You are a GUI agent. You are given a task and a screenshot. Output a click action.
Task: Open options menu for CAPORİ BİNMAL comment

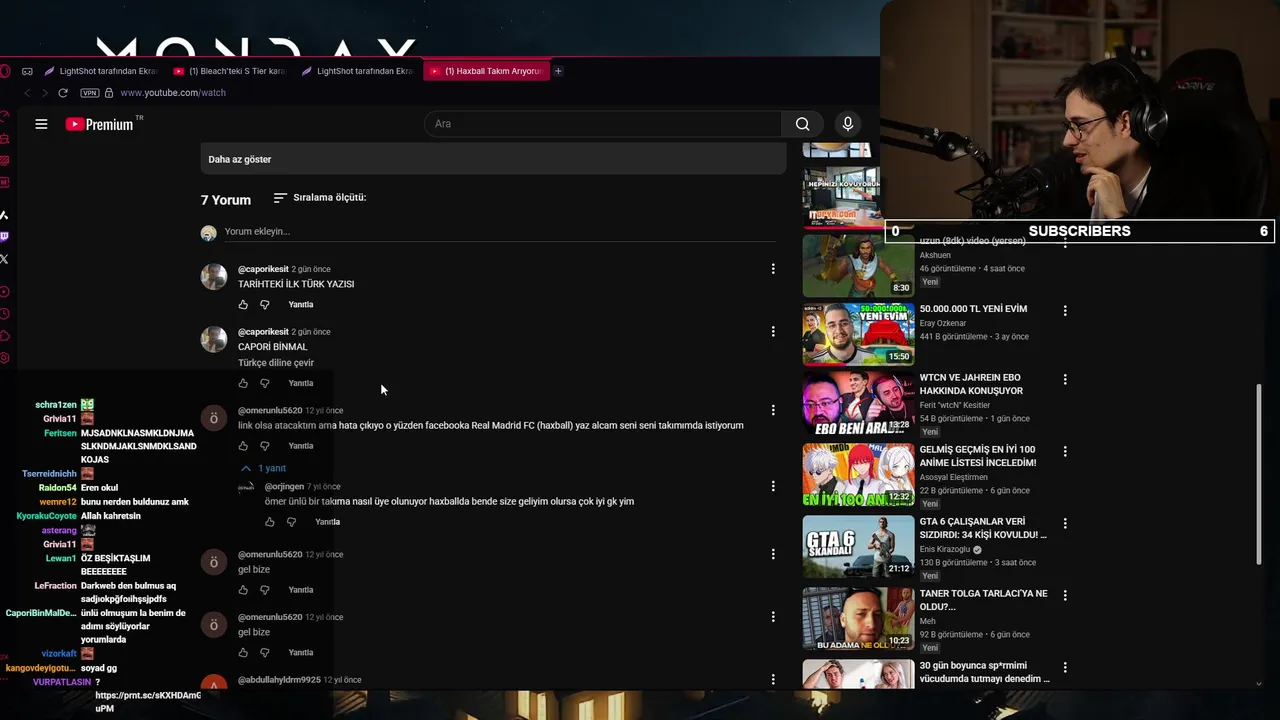[x=772, y=332]
